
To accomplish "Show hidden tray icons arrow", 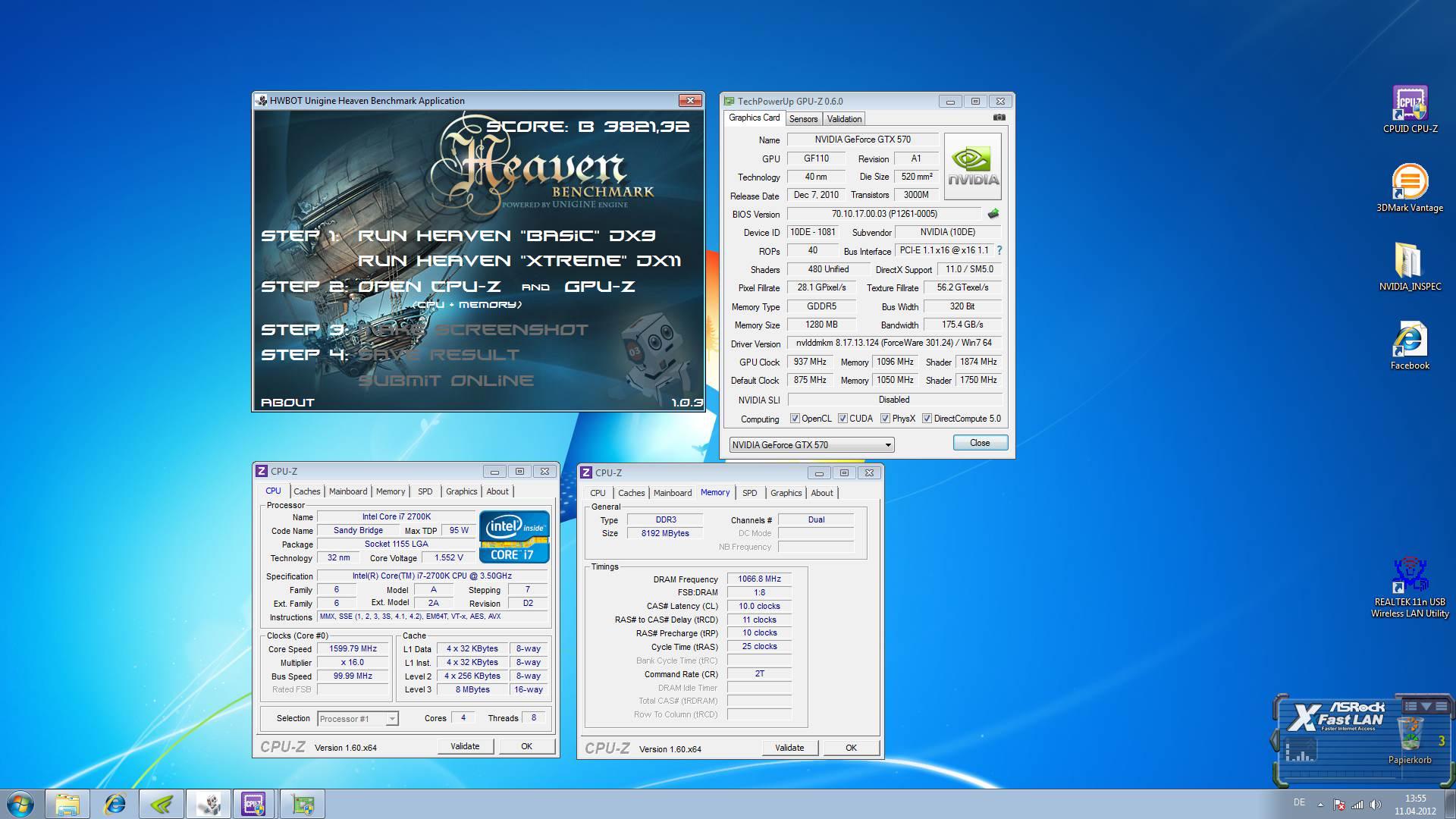I will (1320, 805).
